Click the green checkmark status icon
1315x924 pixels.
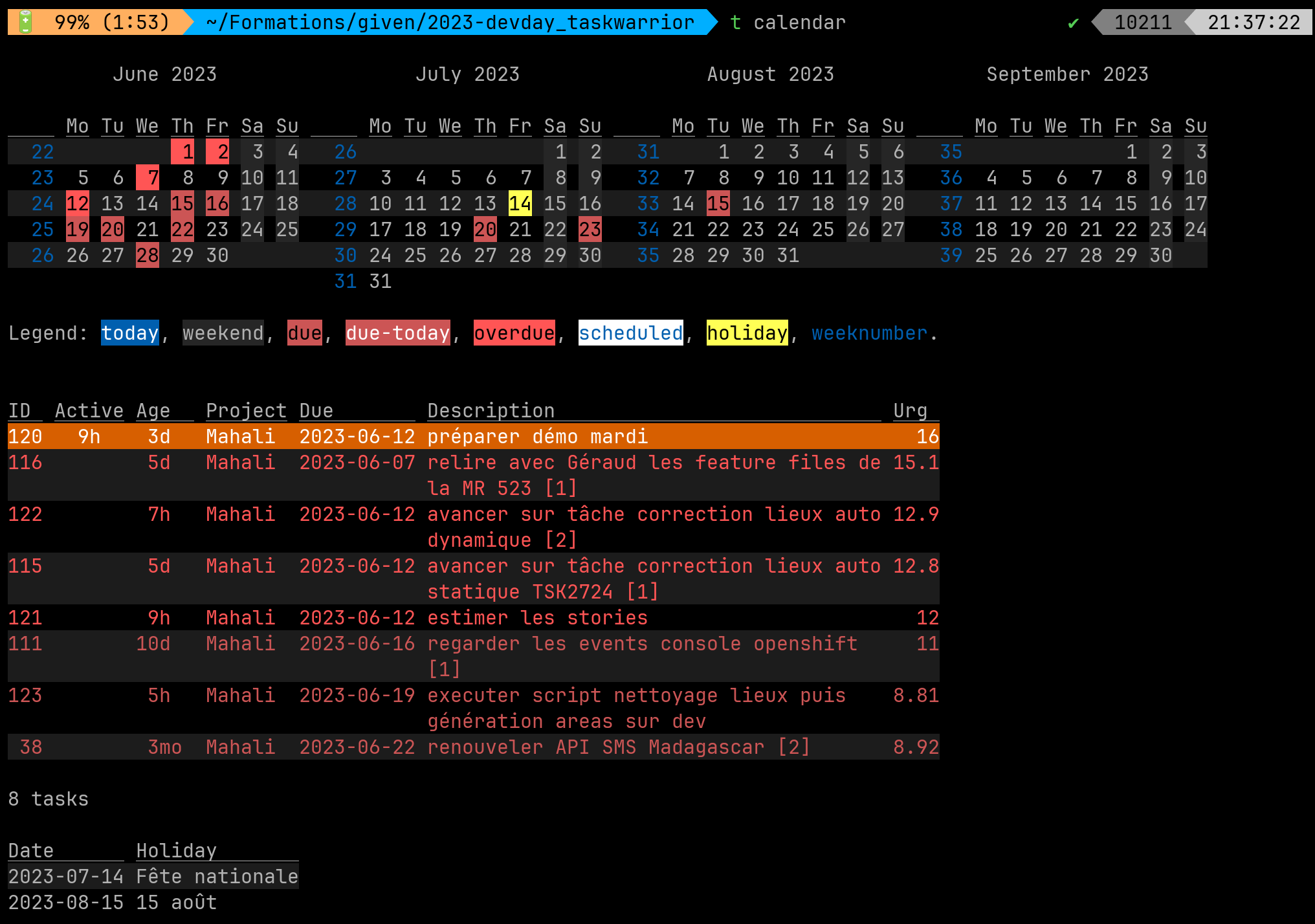pyautogui.click(x=1073, y=23)
